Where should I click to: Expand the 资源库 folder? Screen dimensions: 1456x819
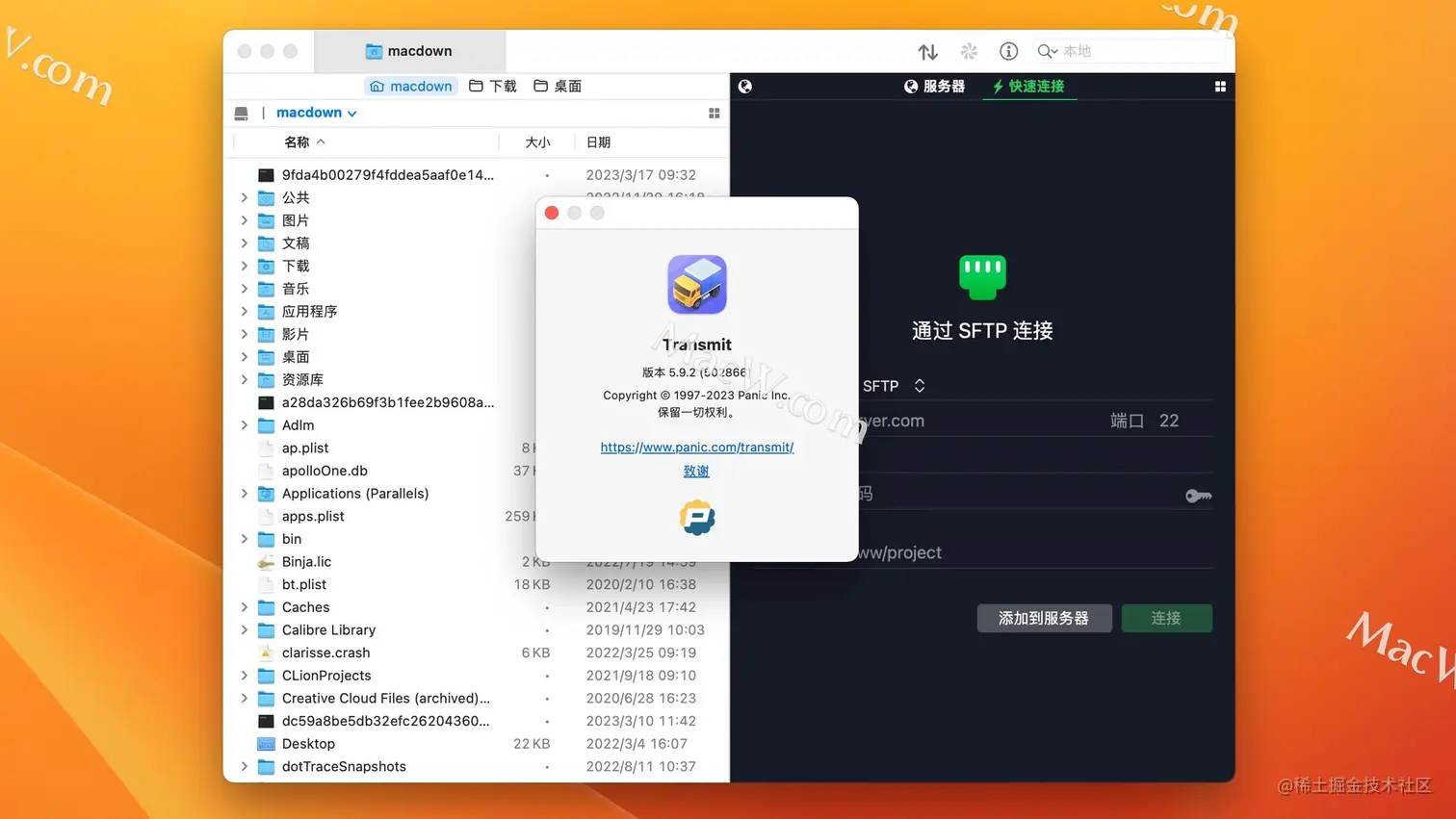tap(245, 379)
